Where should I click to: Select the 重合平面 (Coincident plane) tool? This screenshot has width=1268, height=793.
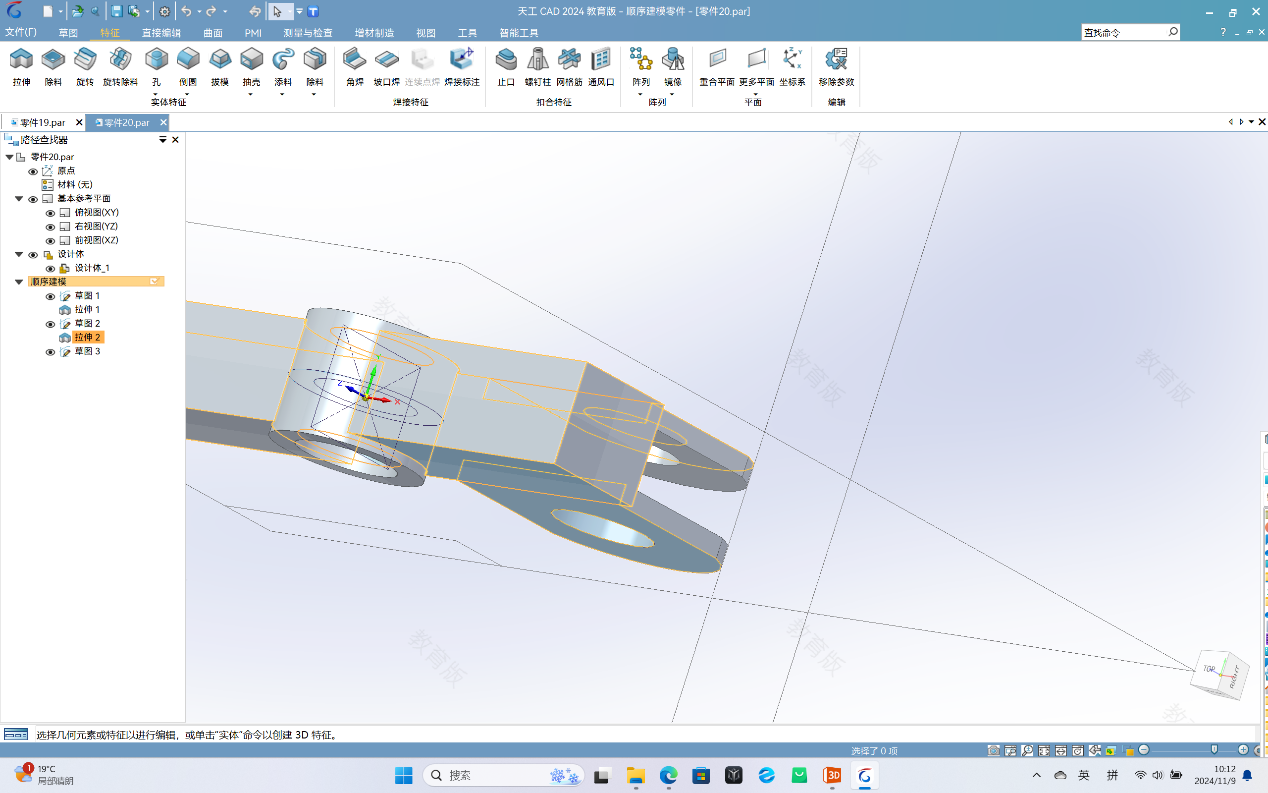coord(717,66)
